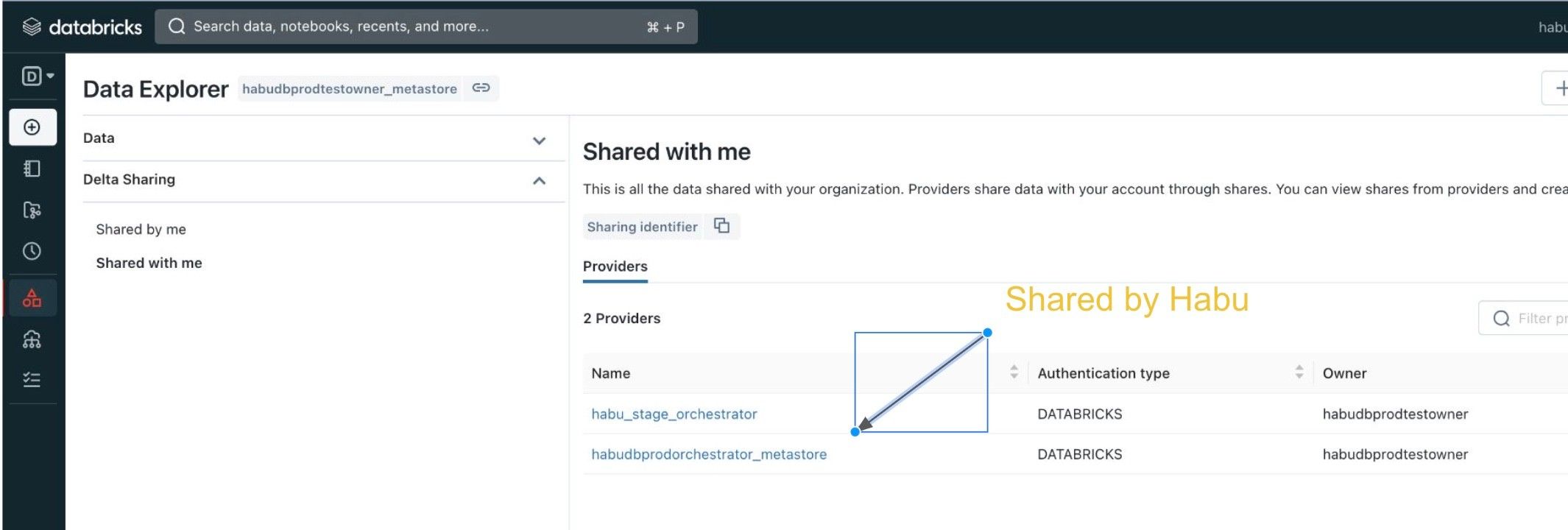Image resolution: width=1568 pixels, height=530 pixels.
Task: Open the Workflows checklist icon in sidebar
Action: pos(32,380)
